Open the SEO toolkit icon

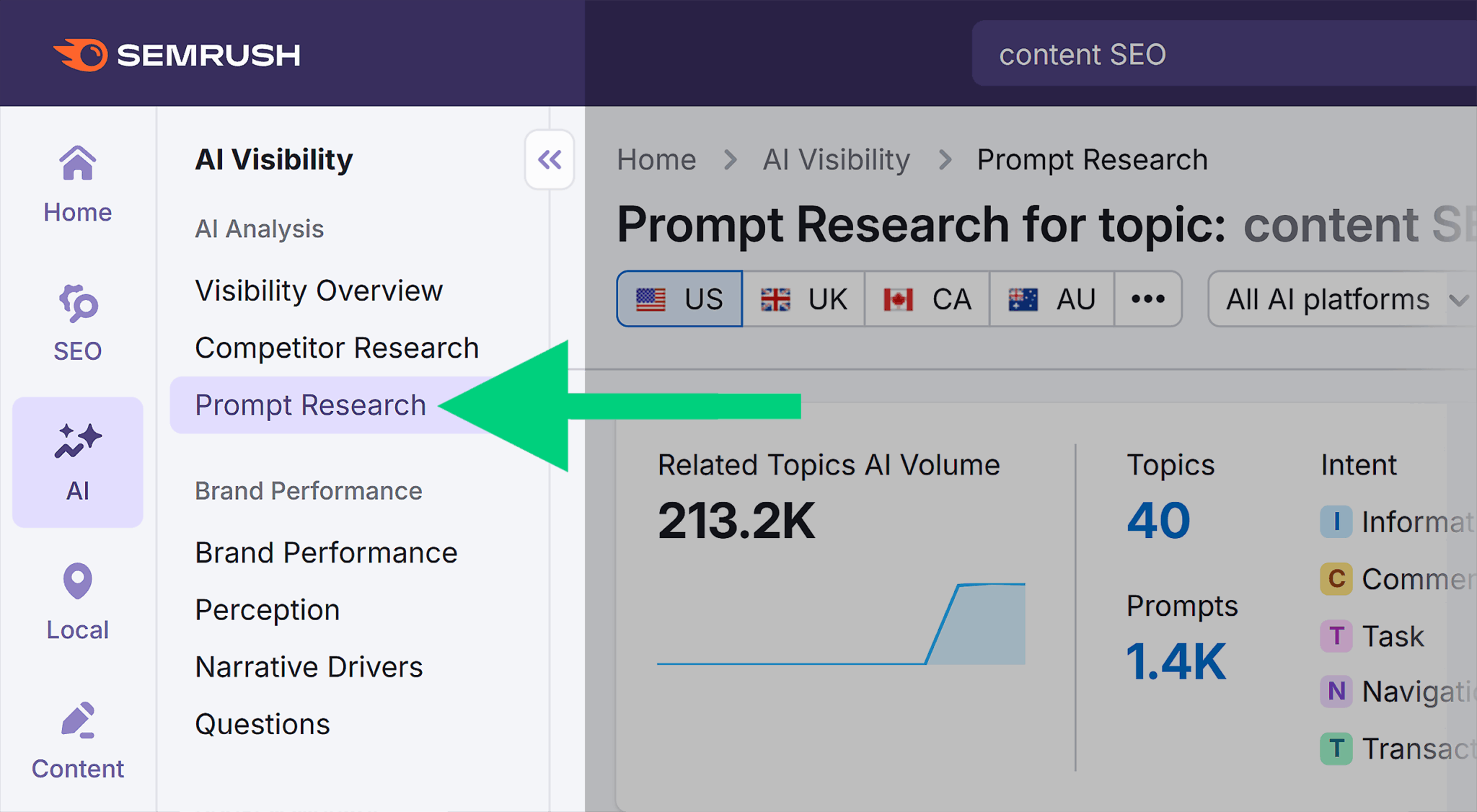pos(78,323)
